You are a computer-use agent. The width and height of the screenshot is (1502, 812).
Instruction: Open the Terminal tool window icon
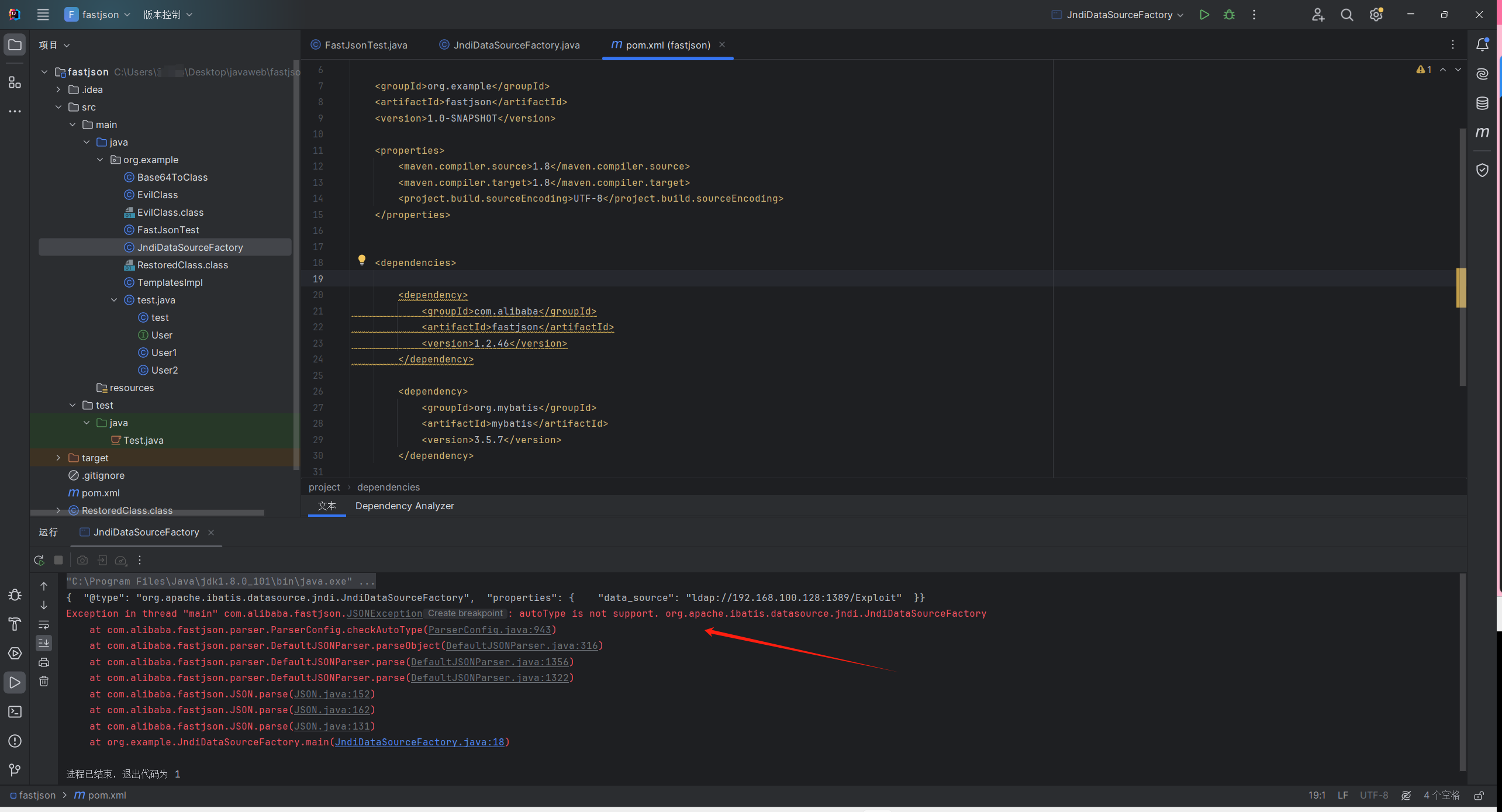(15, 711)
